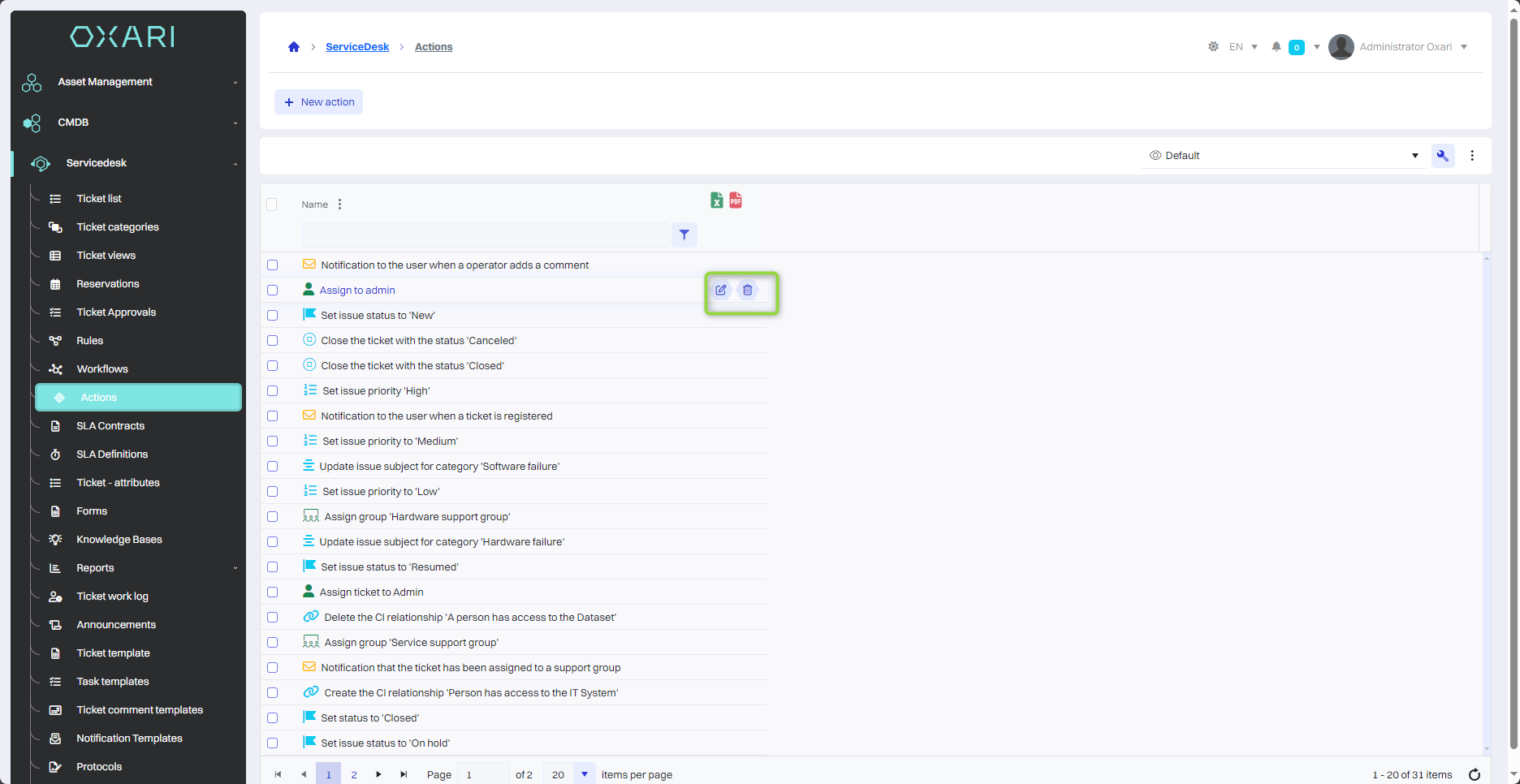Go to the home breadcrumb icon

[x=294, y=47]
